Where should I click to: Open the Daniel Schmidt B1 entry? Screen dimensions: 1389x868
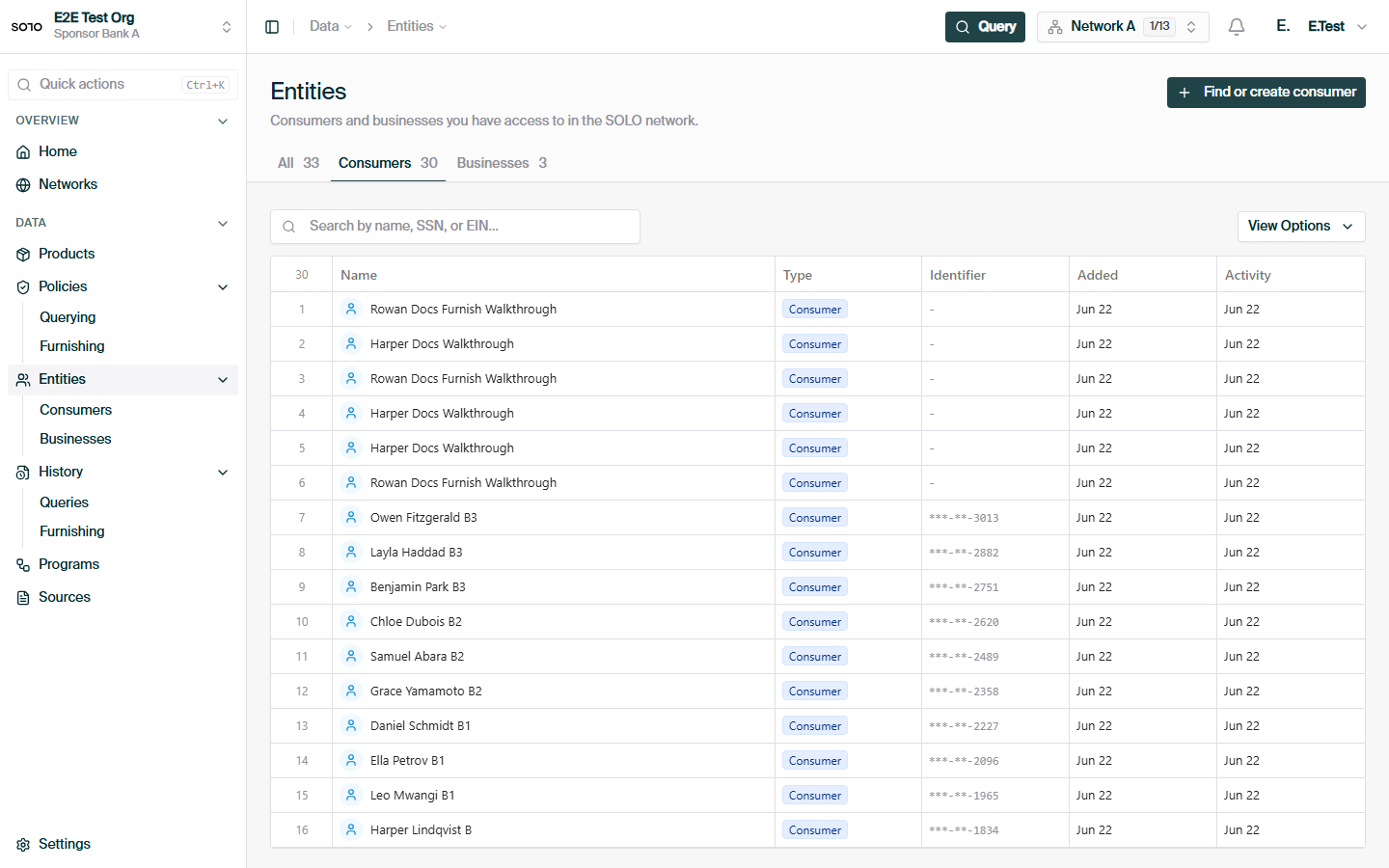421,726
